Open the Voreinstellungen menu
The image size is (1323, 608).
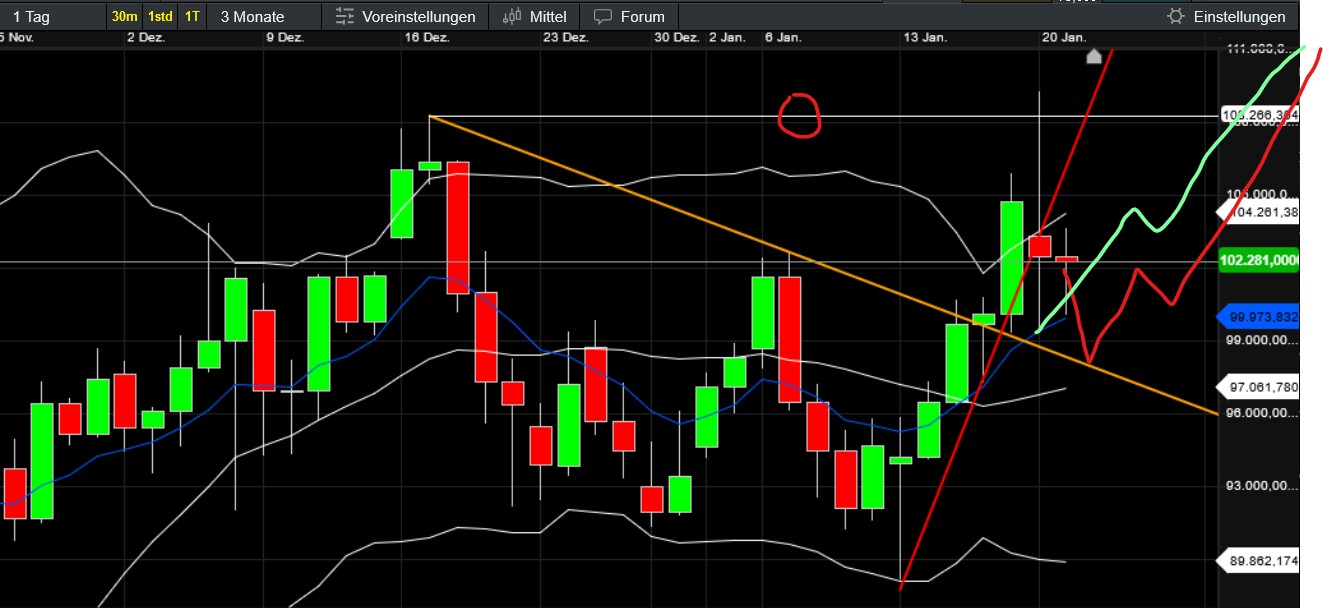click(405, 16)
